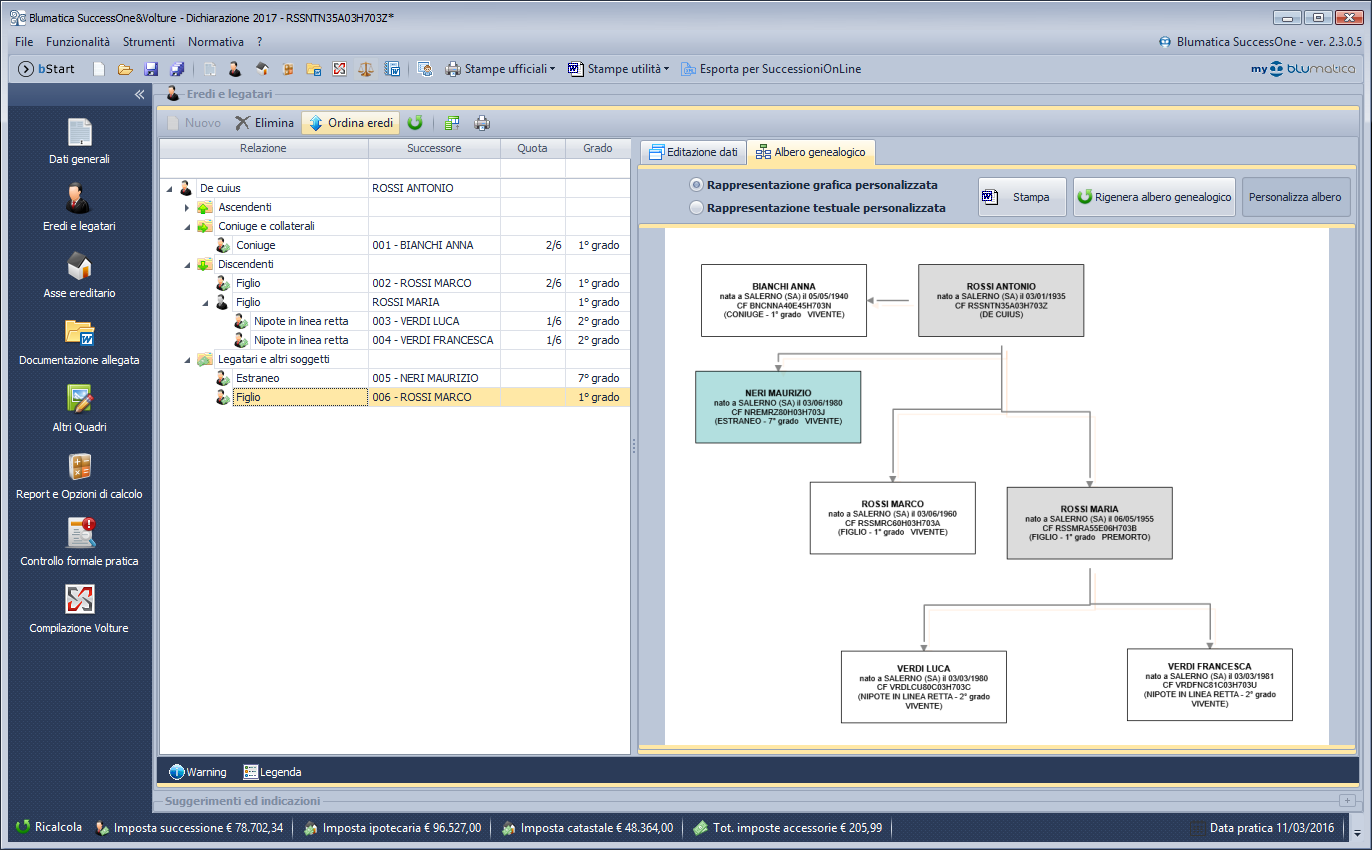
Task: Open the Strumenti menu
Action: tap(149, 42)
